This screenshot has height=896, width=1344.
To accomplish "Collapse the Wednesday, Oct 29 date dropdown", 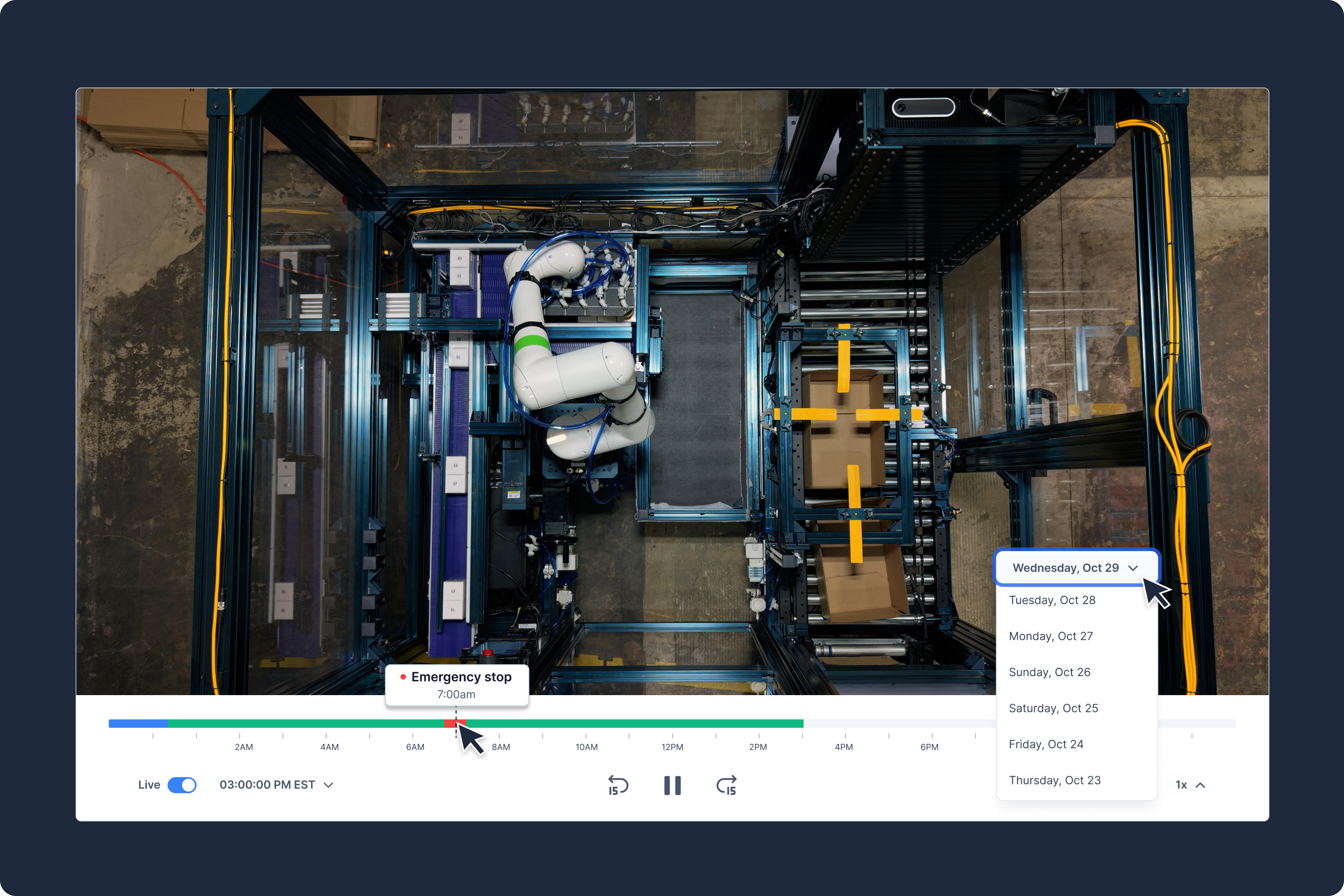I will click(x=1076, y=567).
